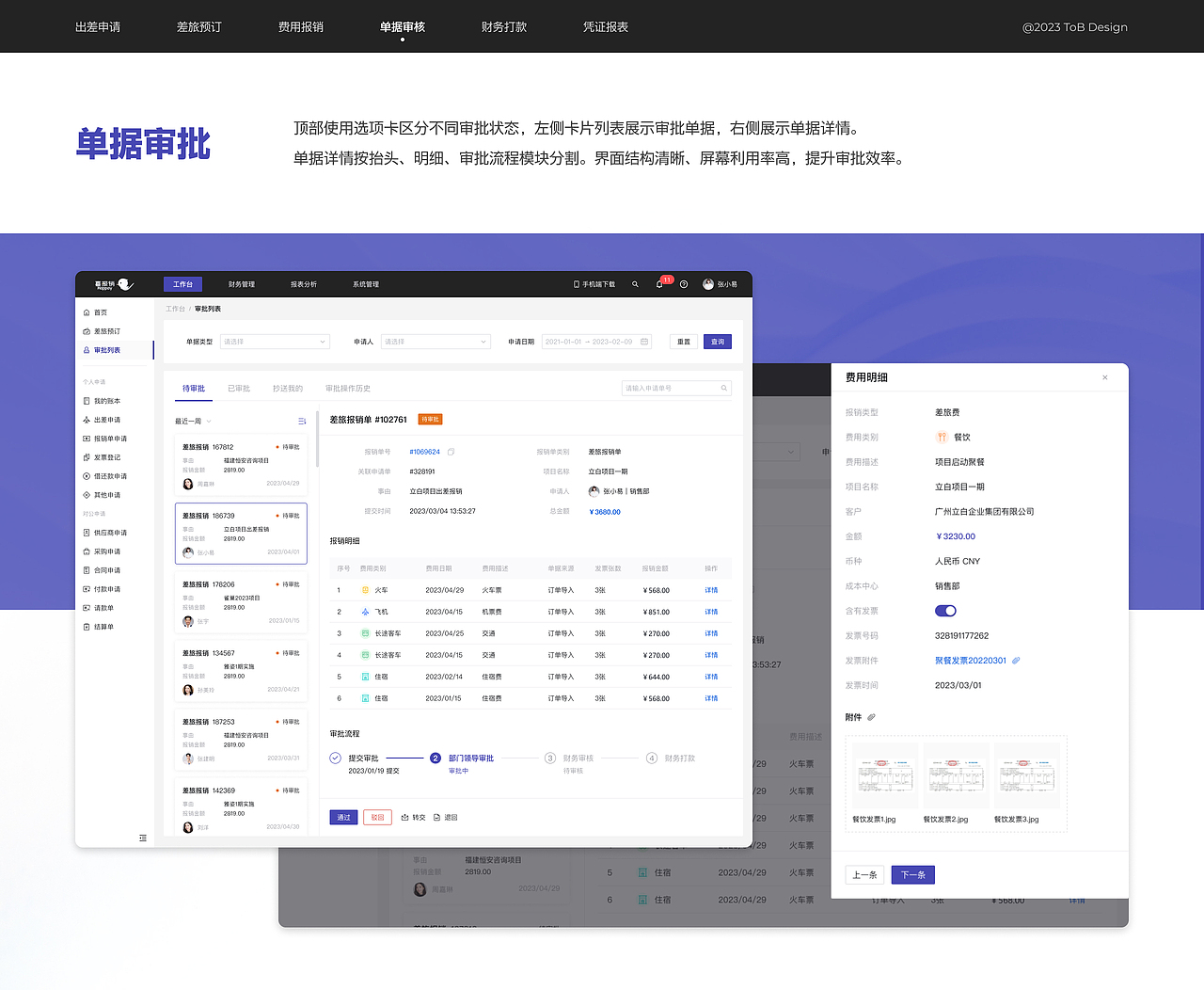Select the 差旅报销 178206 card
The width and height of the screenshot is (1204, 990).
point(241,602)
